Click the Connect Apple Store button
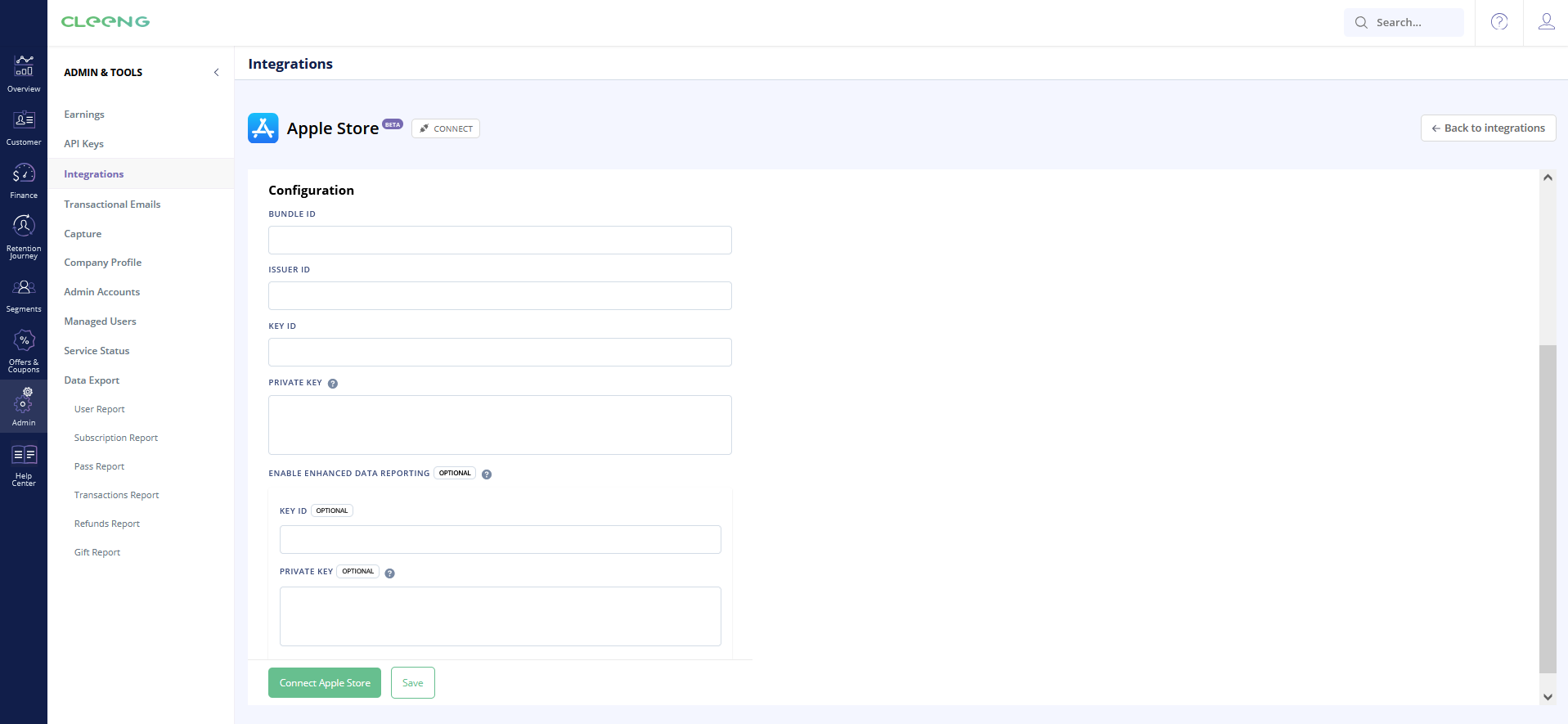 [x=325, y=683]
